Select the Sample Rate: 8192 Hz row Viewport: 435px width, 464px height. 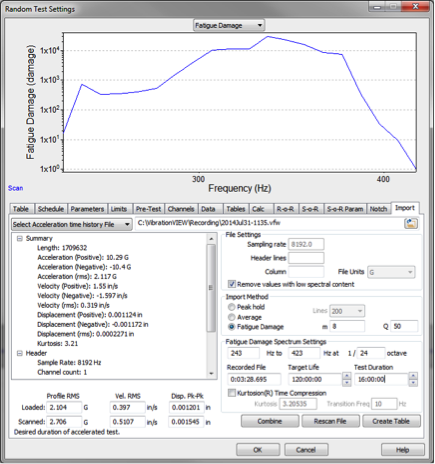pyautogui.click(x=69, y=363)
